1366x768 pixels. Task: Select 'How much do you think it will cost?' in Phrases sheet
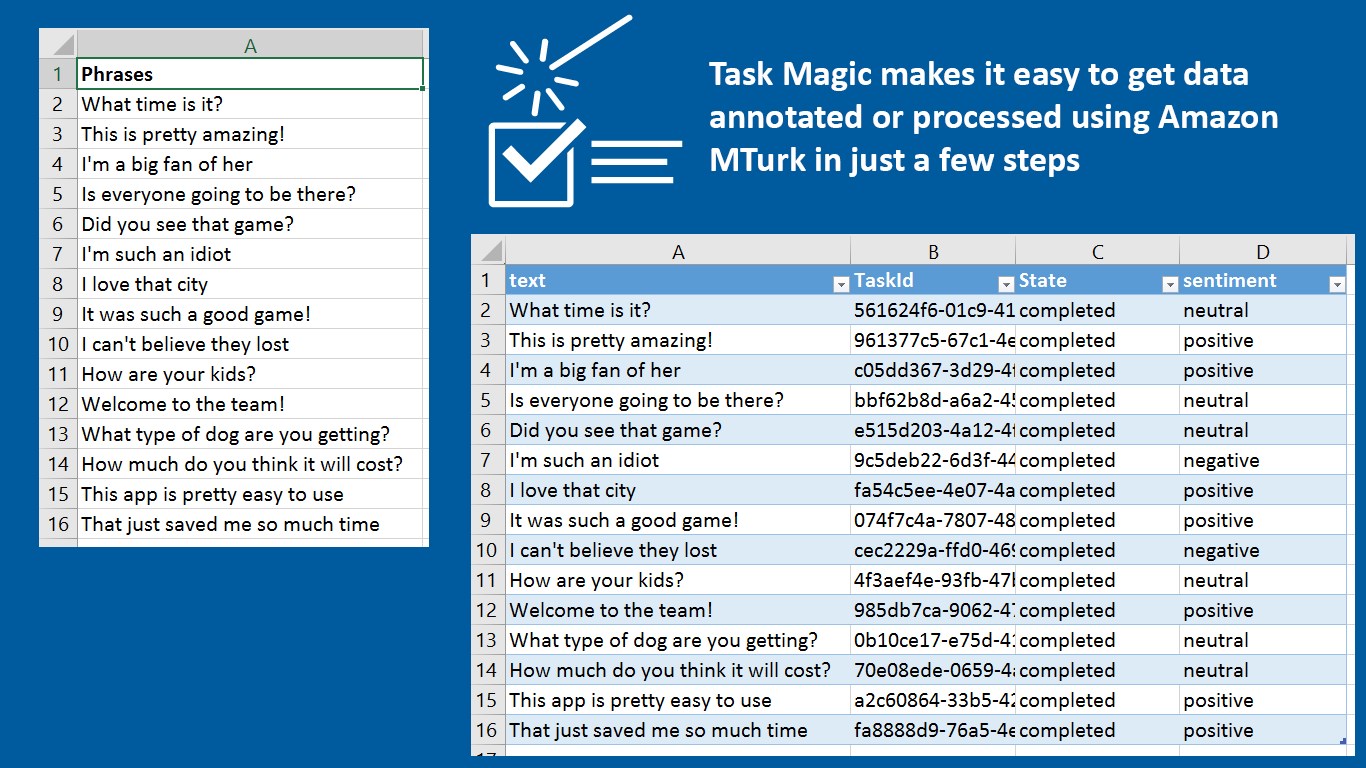tap(250, 464)
